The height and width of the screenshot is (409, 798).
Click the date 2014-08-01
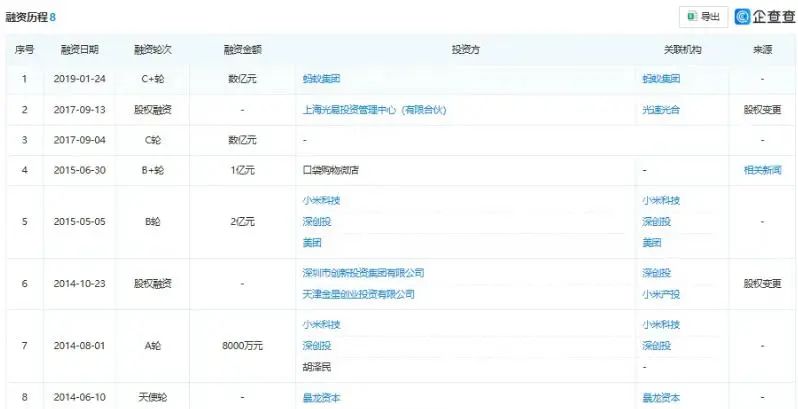(80, 346)
